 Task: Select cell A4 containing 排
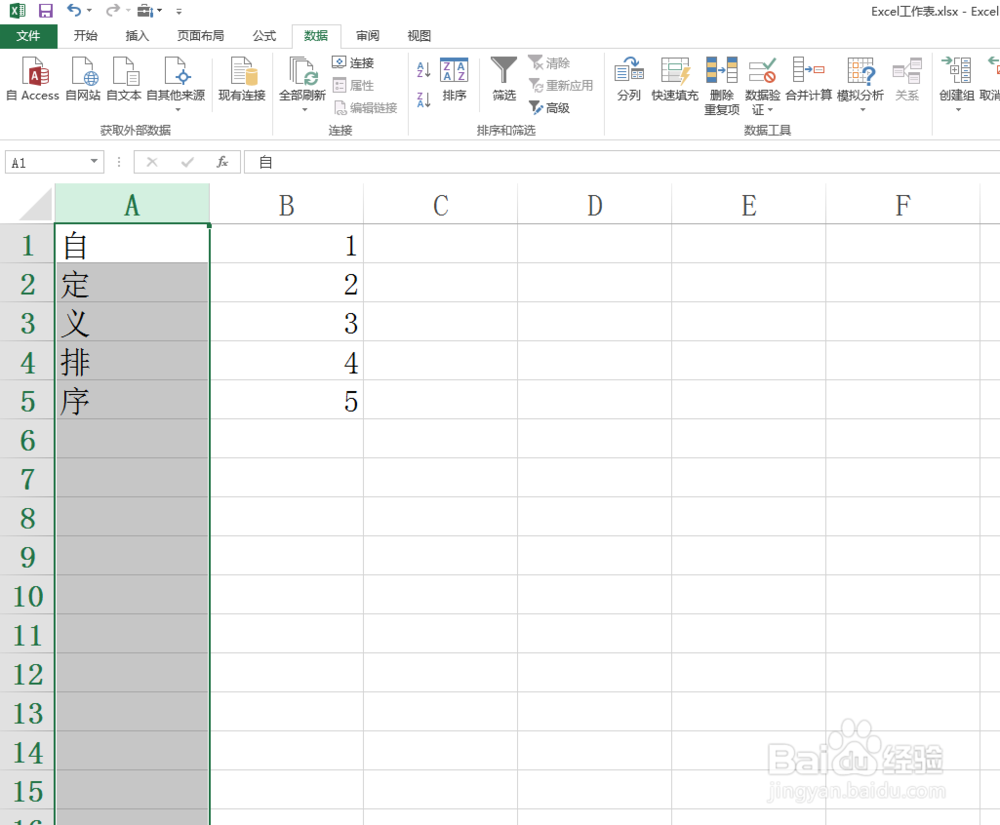coord(132,361)
